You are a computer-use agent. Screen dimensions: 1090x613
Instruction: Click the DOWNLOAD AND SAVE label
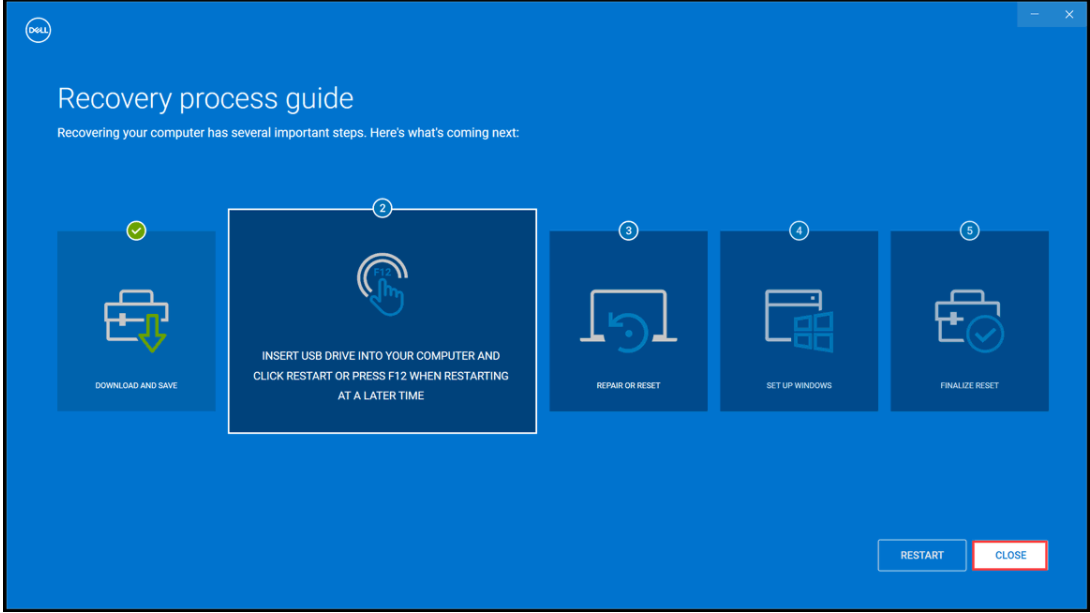click(136, 385)
